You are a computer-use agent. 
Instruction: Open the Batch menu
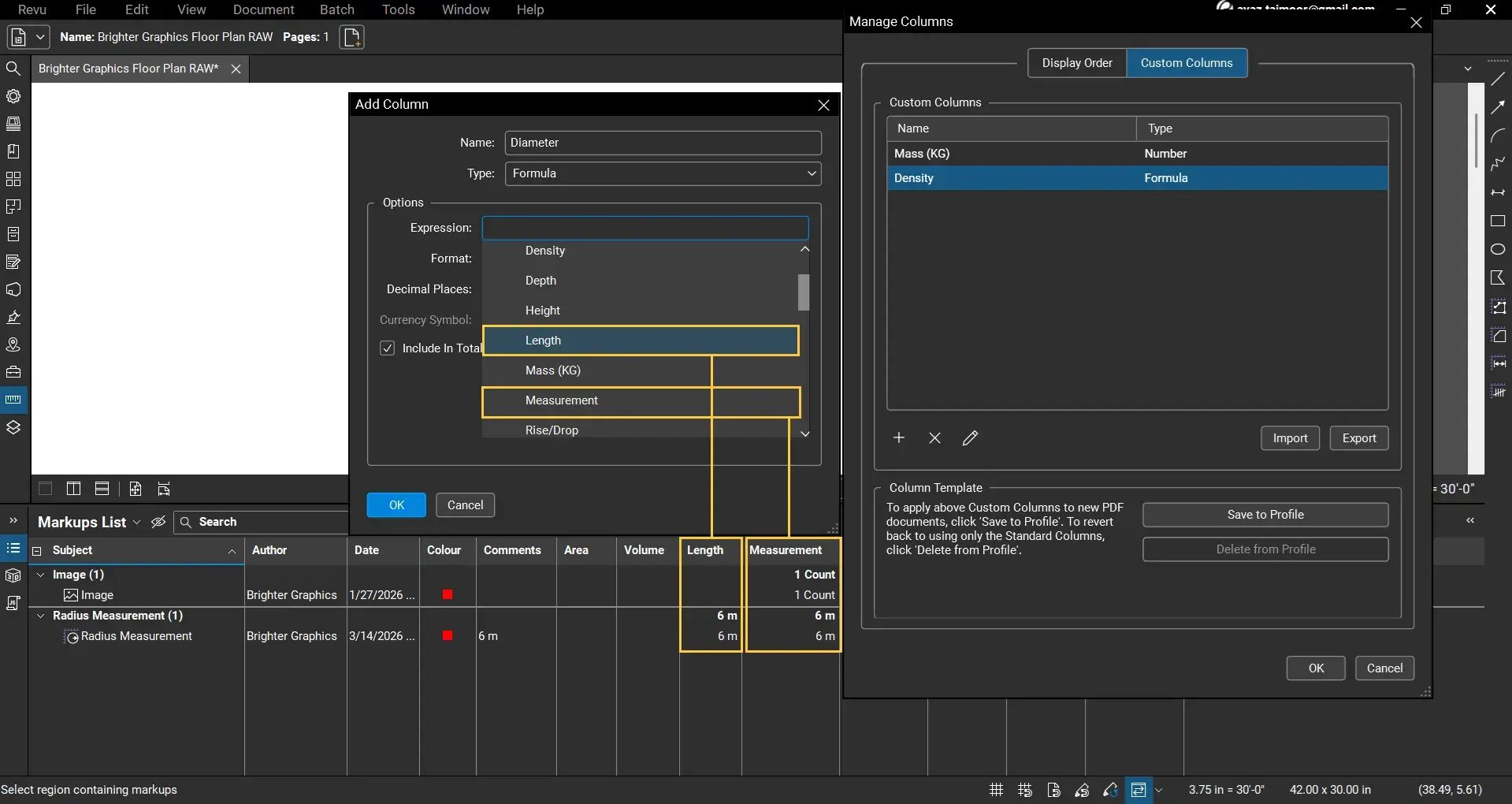coord(337,9)
